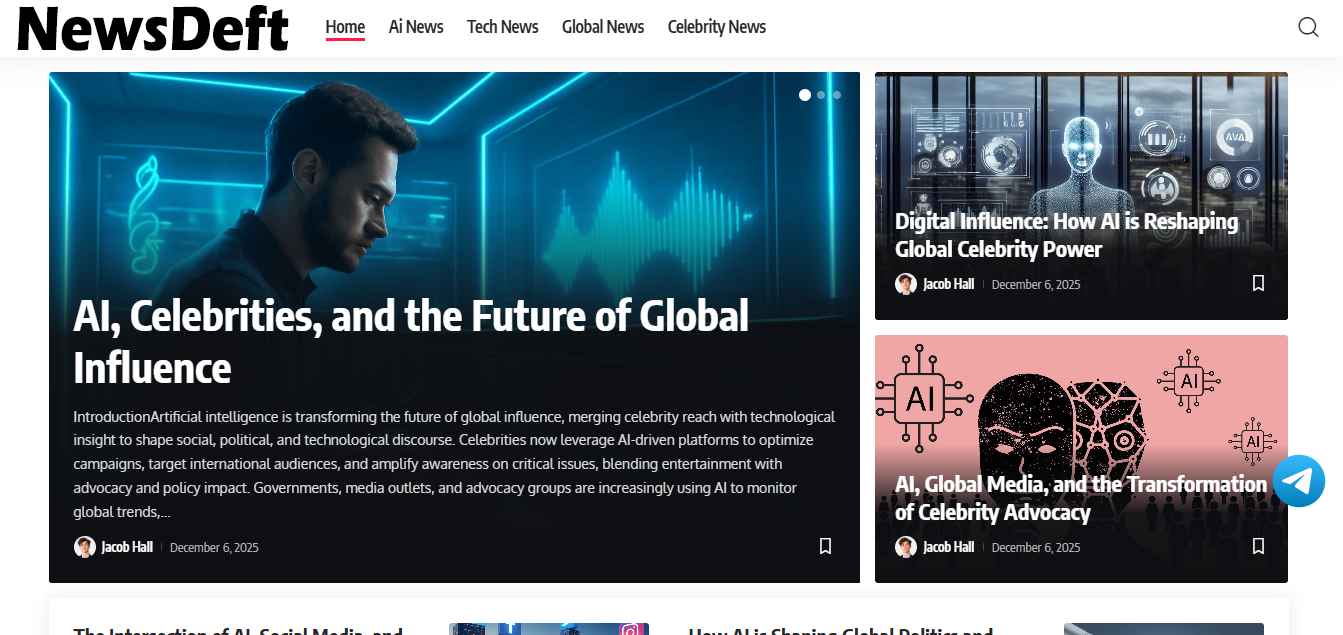
Task: Click the author avatar on the 'Digital Influence' card
Action: point(906,284)
